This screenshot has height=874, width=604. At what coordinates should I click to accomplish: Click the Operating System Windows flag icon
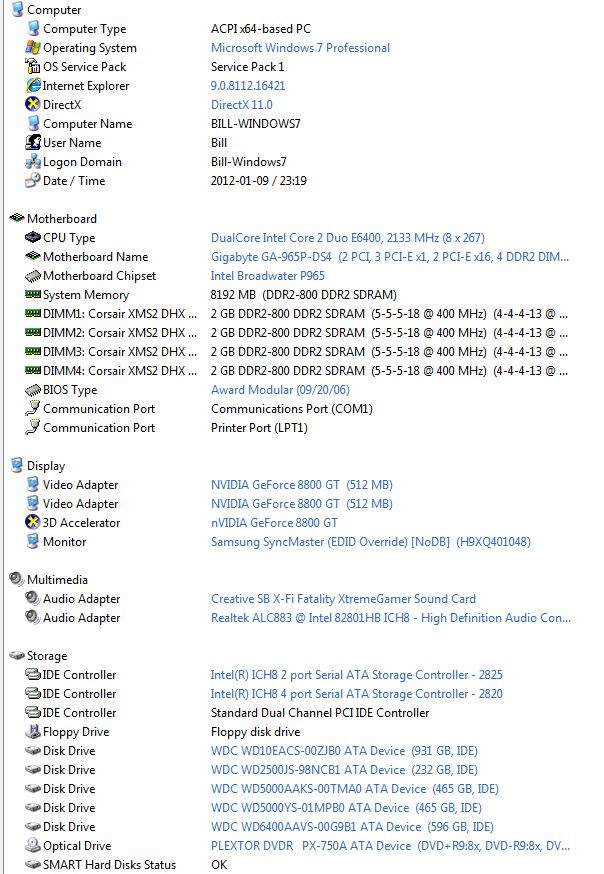33,47
